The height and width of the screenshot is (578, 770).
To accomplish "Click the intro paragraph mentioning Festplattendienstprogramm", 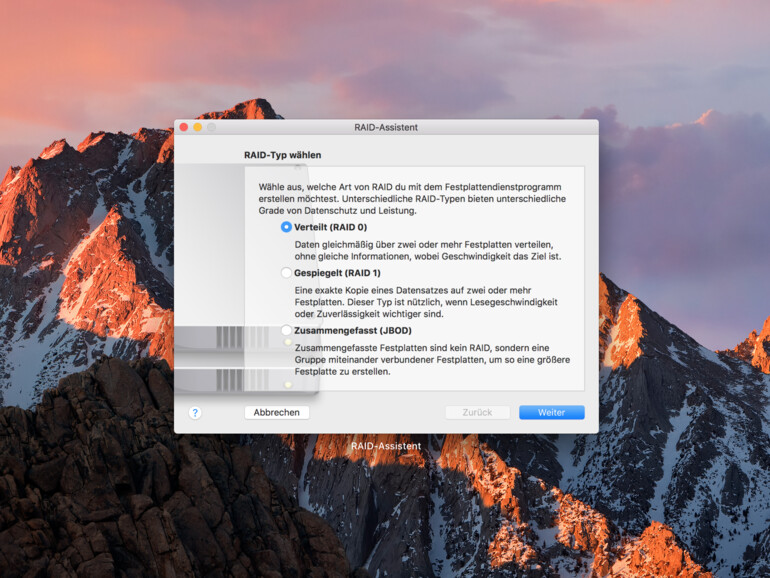I will tap(412, 199).
